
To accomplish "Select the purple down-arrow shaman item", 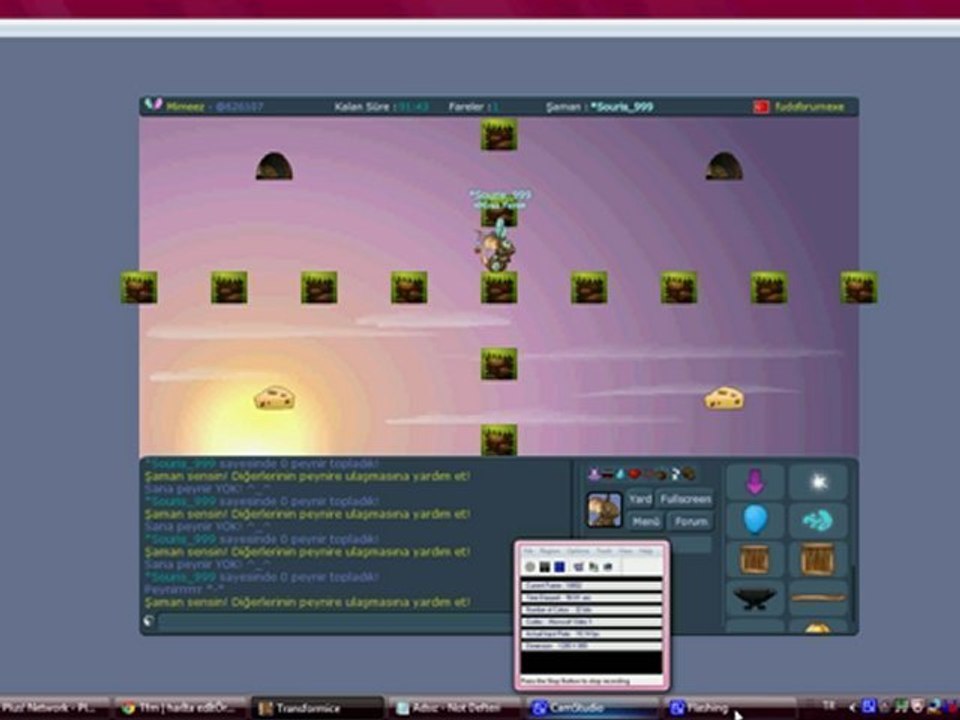I will click(x=754, y=482).
